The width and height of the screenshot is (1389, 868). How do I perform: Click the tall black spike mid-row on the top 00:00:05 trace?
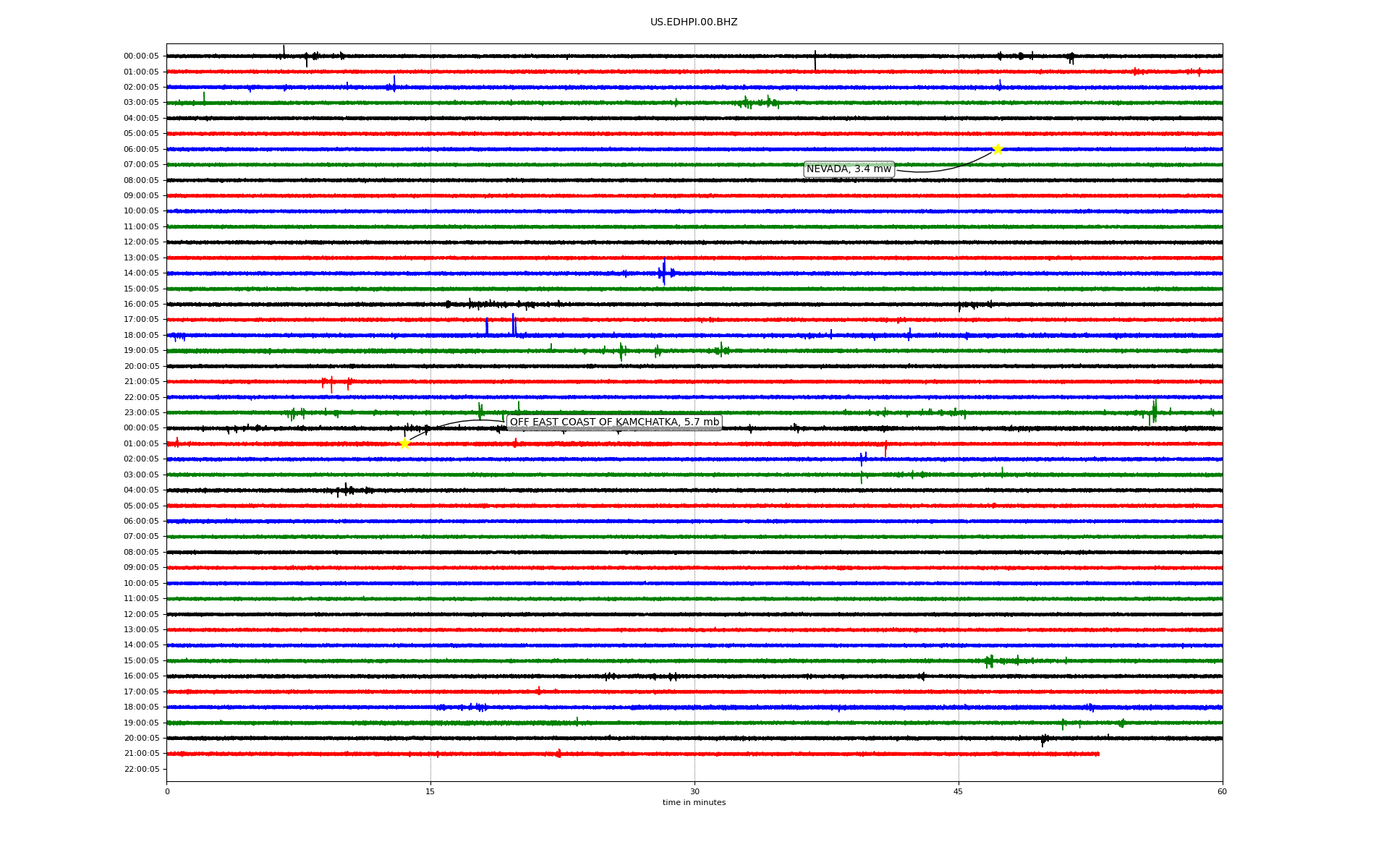pyautogui.click(x=815, y=60)
